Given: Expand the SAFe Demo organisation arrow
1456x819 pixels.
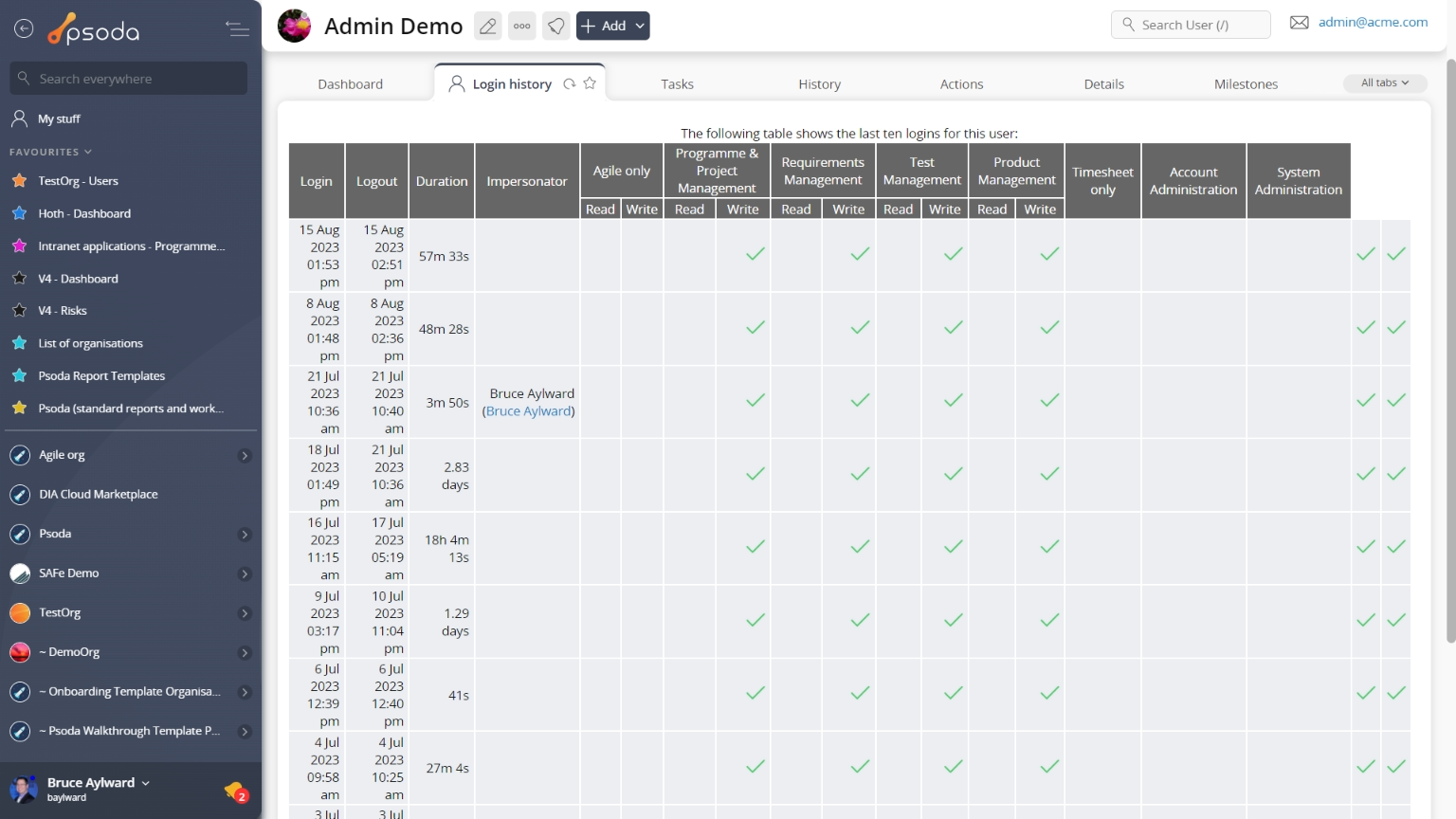Looking at the screenshot, I should [245, 574].
